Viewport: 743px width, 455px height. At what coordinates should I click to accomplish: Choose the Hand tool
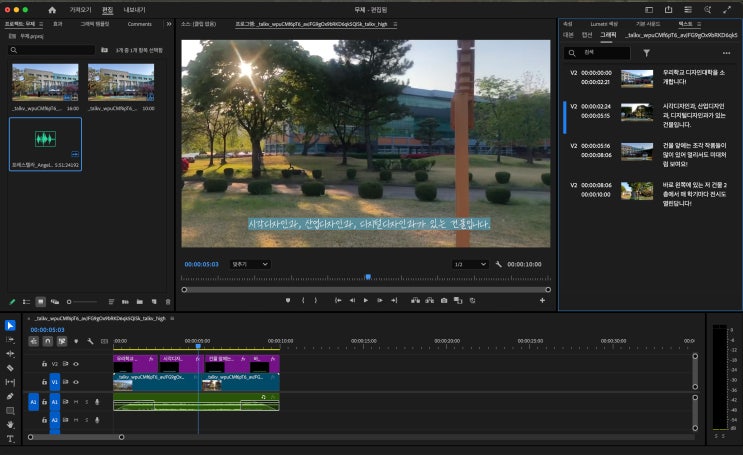(x=10, y=425)
